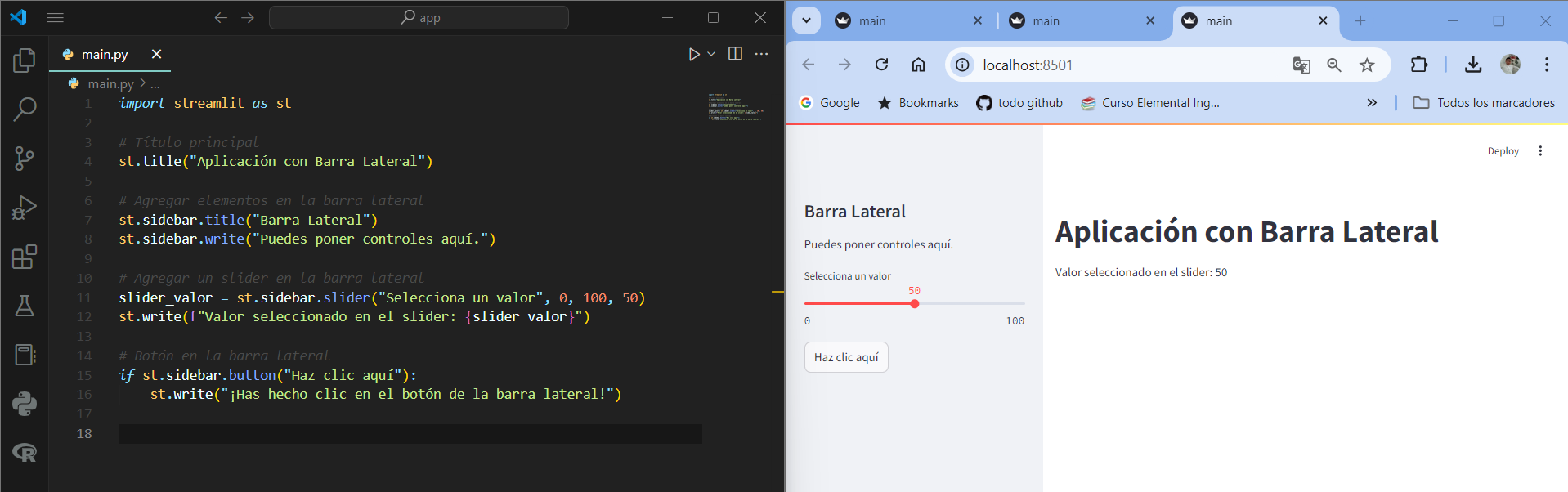Open the Source Control view
This screenshot has height=492, width=1568.
tap(25, 159)
